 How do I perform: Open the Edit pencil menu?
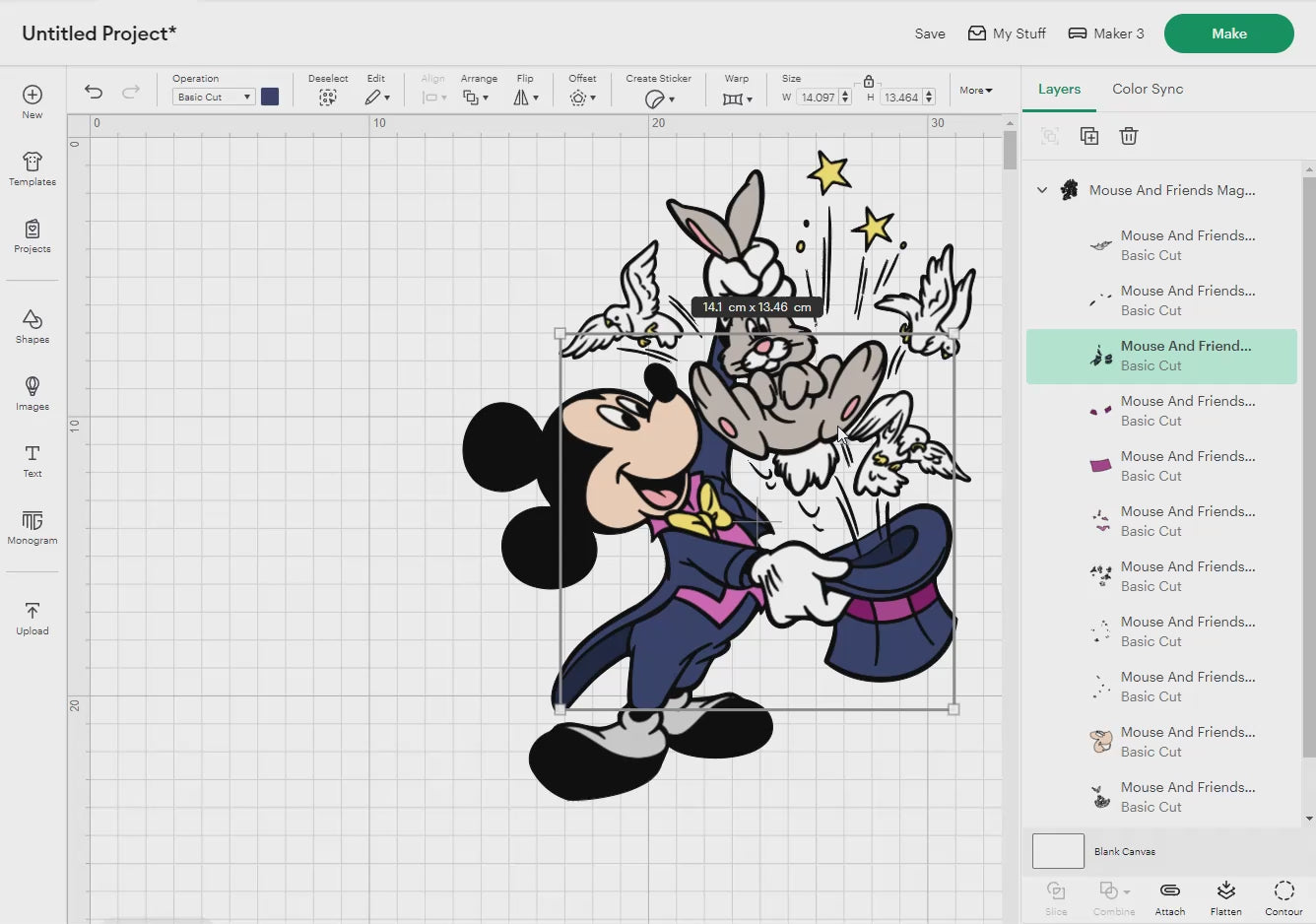(376, 98)
